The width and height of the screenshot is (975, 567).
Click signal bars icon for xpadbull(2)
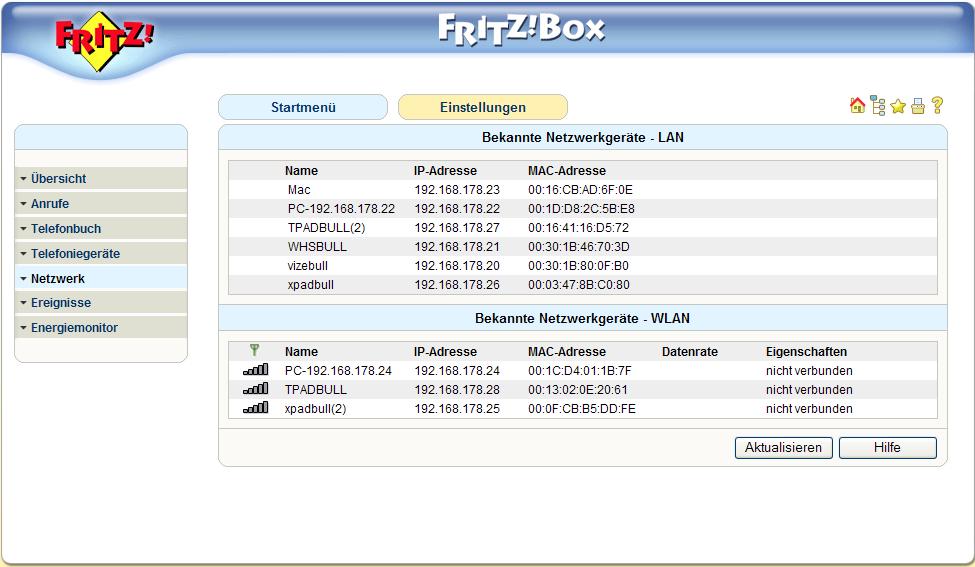point(256,408)
